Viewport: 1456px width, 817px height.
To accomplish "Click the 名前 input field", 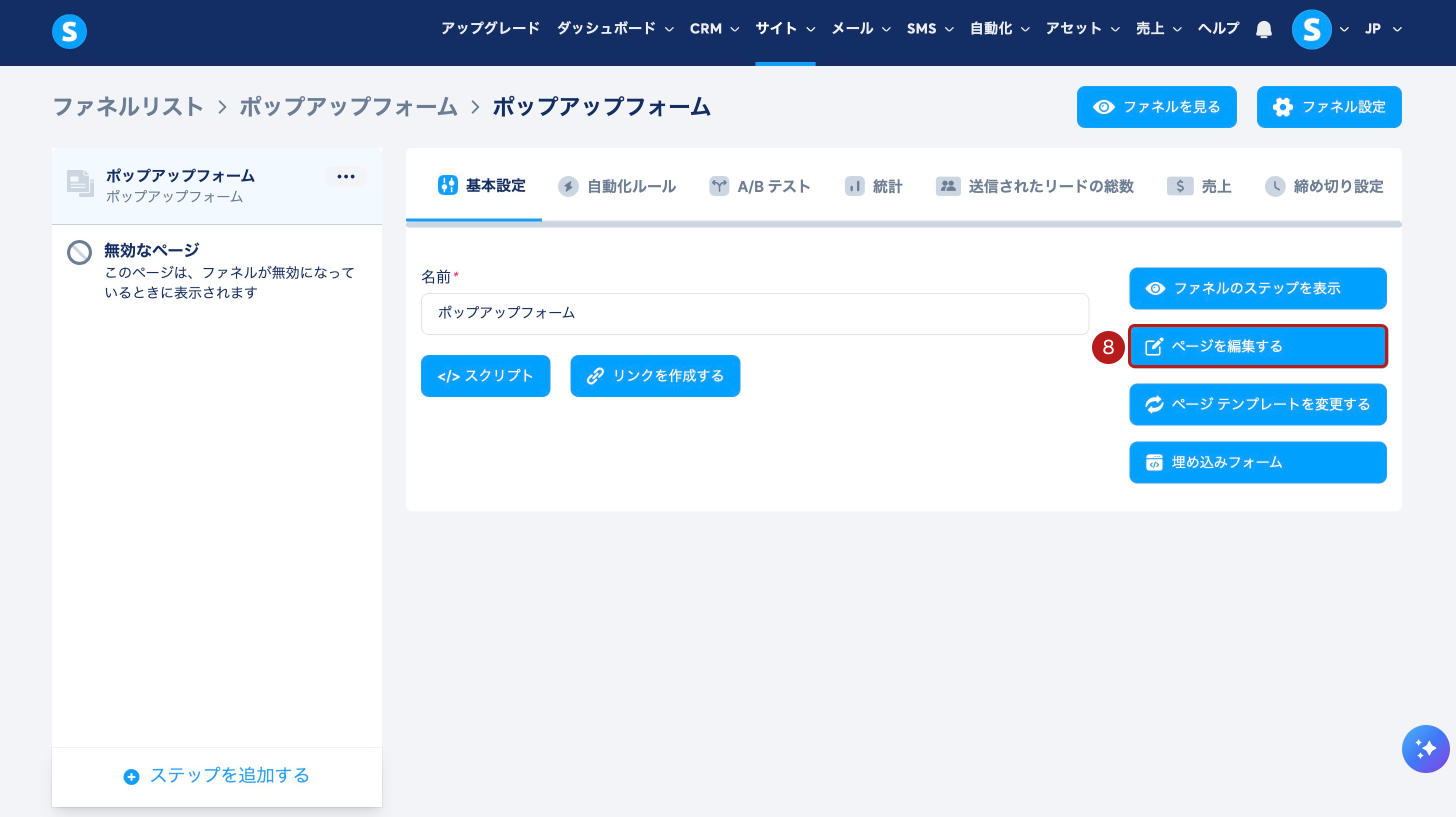I will (754, 313).
